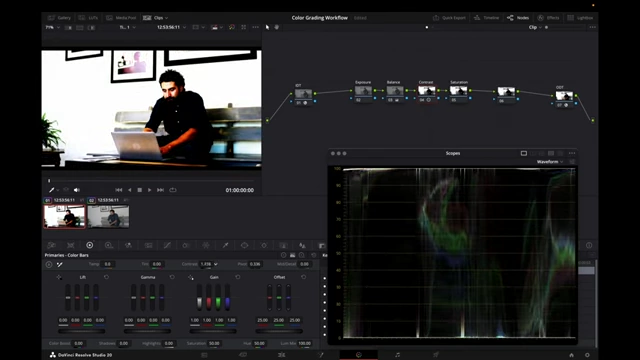Adjust the Lift master wheel slider

(x=82, y=331)
